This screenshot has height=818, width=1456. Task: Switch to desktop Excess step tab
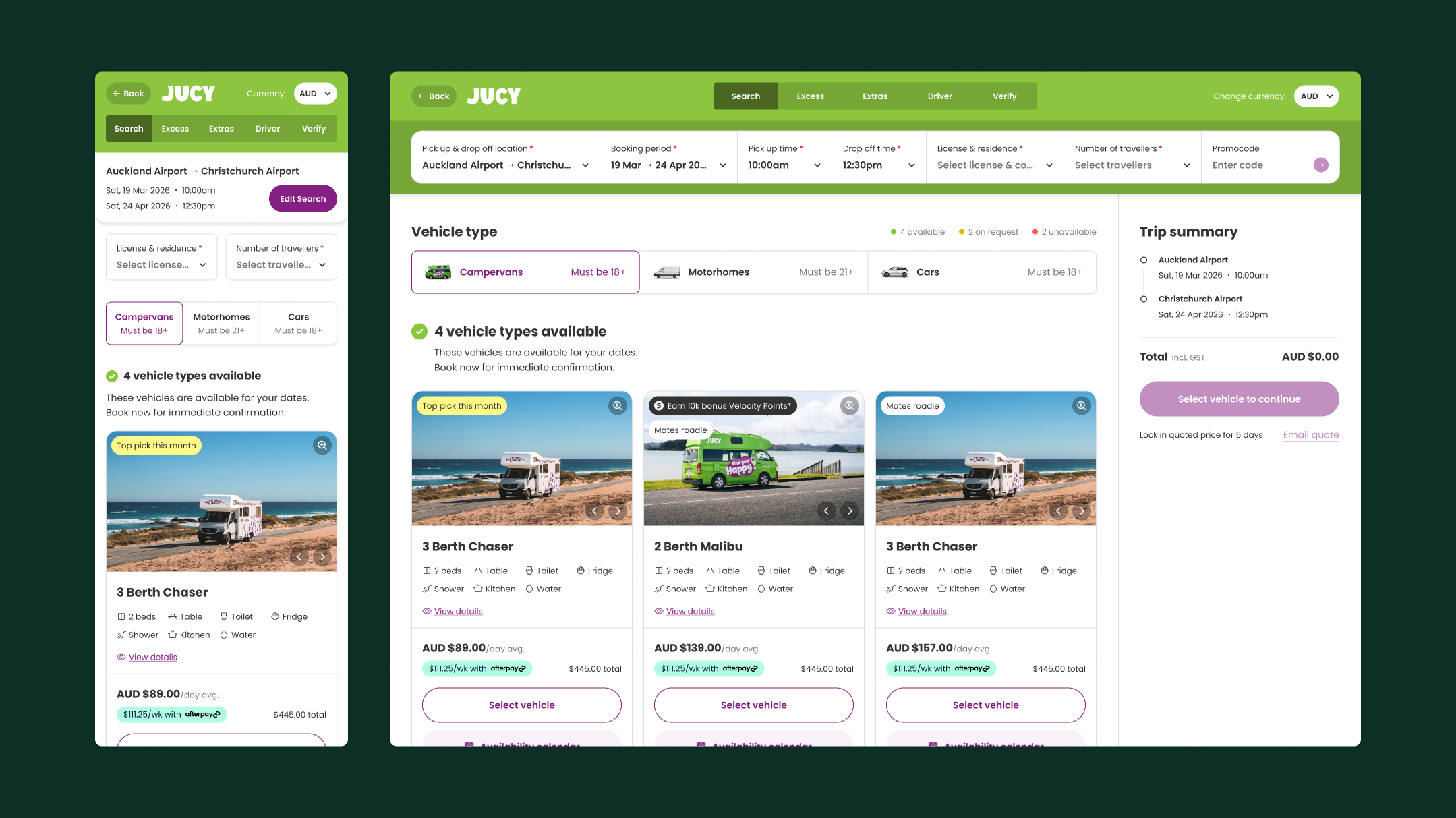coord(810,96)
